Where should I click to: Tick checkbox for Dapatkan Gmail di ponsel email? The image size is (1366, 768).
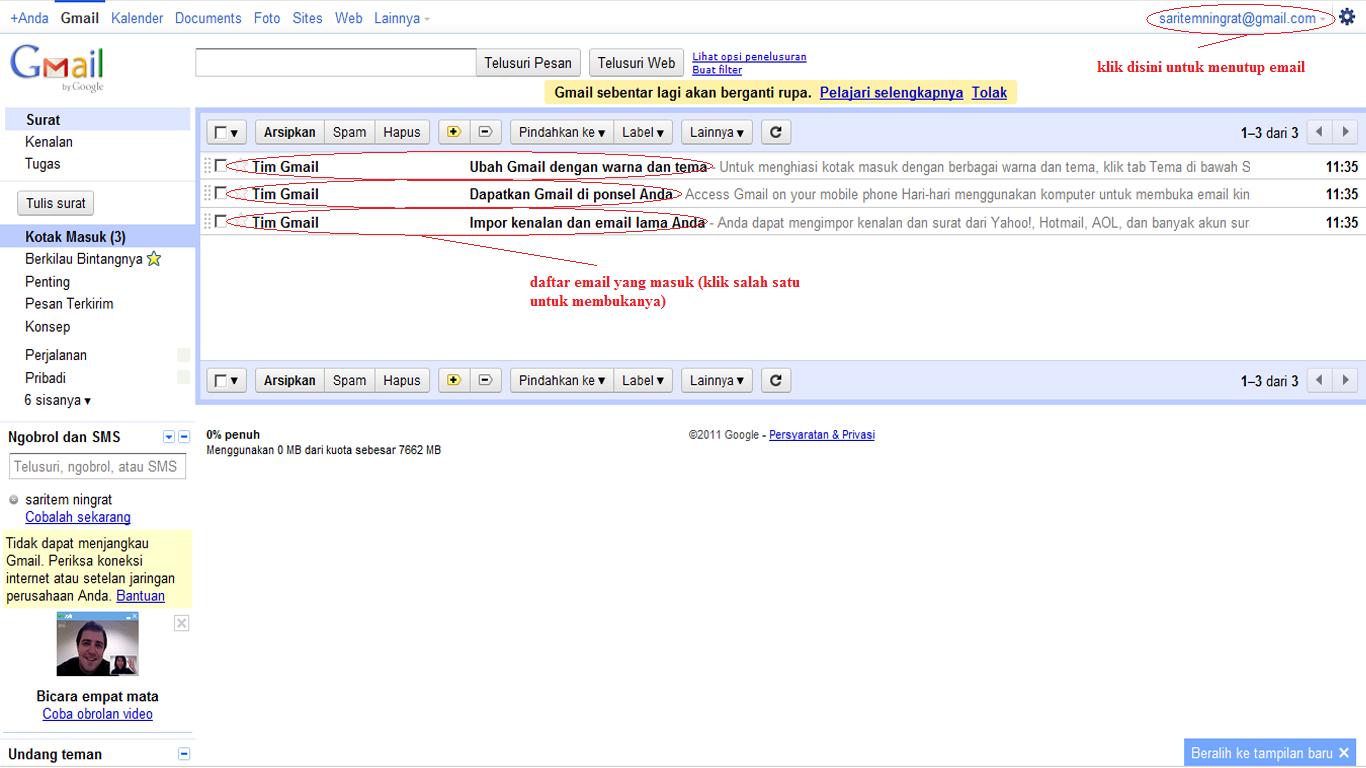(x=220, y=193)
